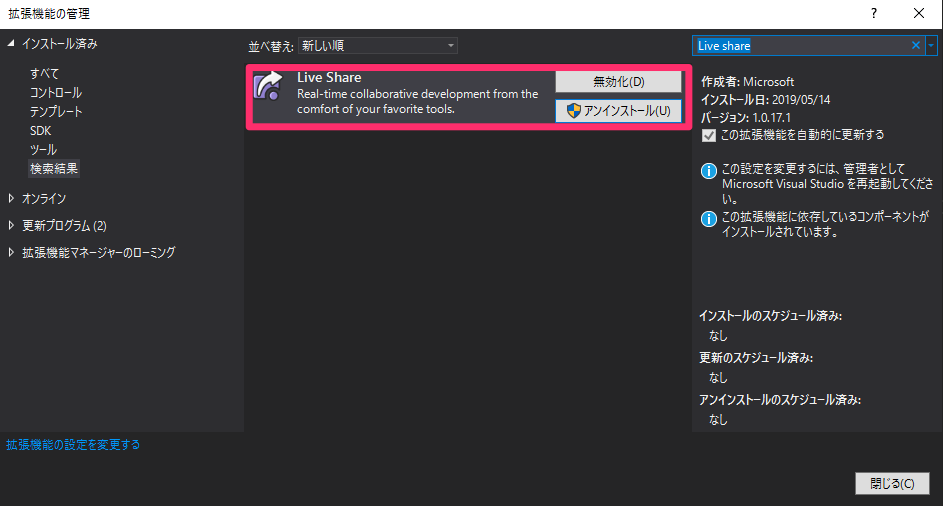Select テンプレート category
The height and width of the screenshot is (506, 943).
click(x=56, y=111)
